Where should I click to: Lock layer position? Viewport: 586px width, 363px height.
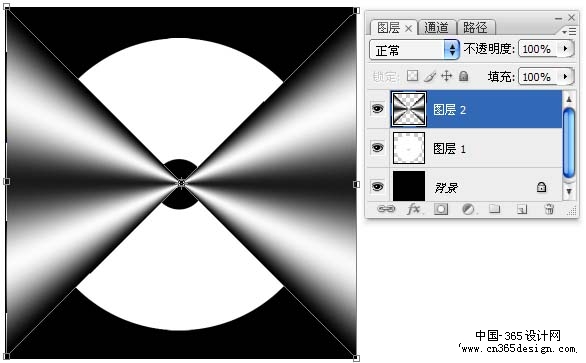tap(446, 76)
